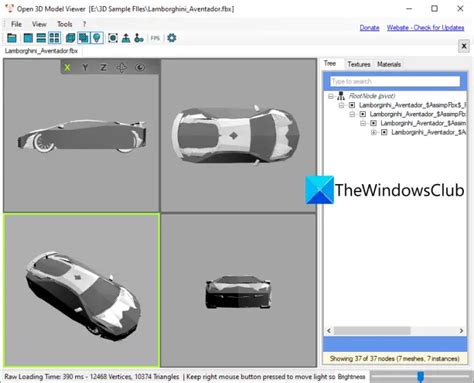Click the Z axis camera button
The width and height of the screenshot is (474, 383).
103,68
